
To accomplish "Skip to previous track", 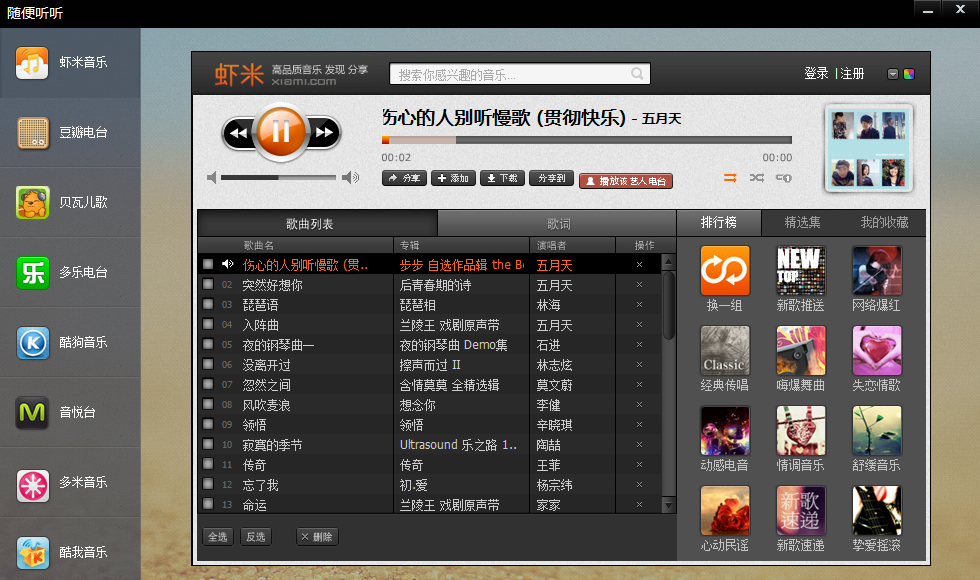I will [238, 132].
